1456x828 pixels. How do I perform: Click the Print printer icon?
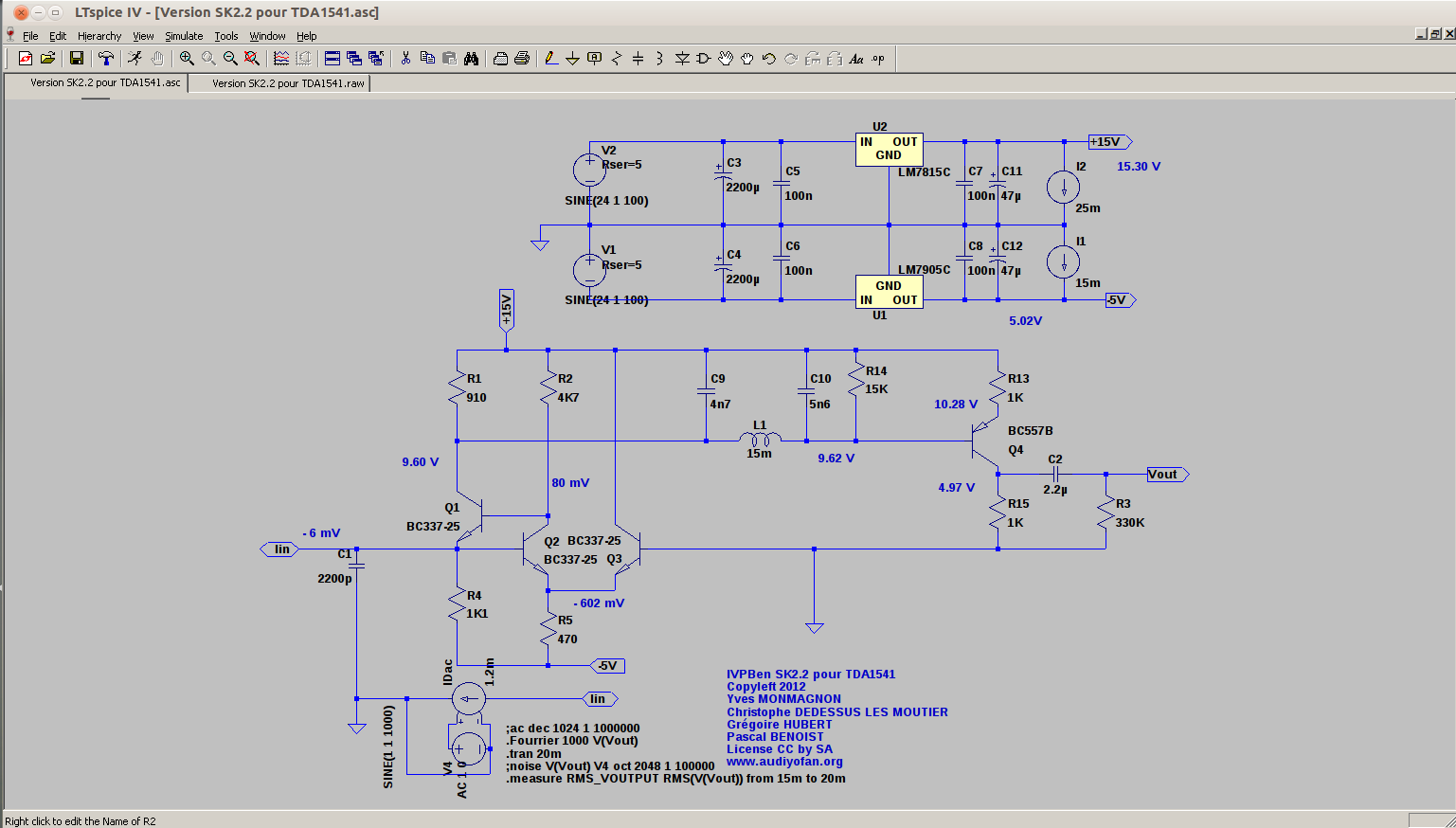(522, 58)
